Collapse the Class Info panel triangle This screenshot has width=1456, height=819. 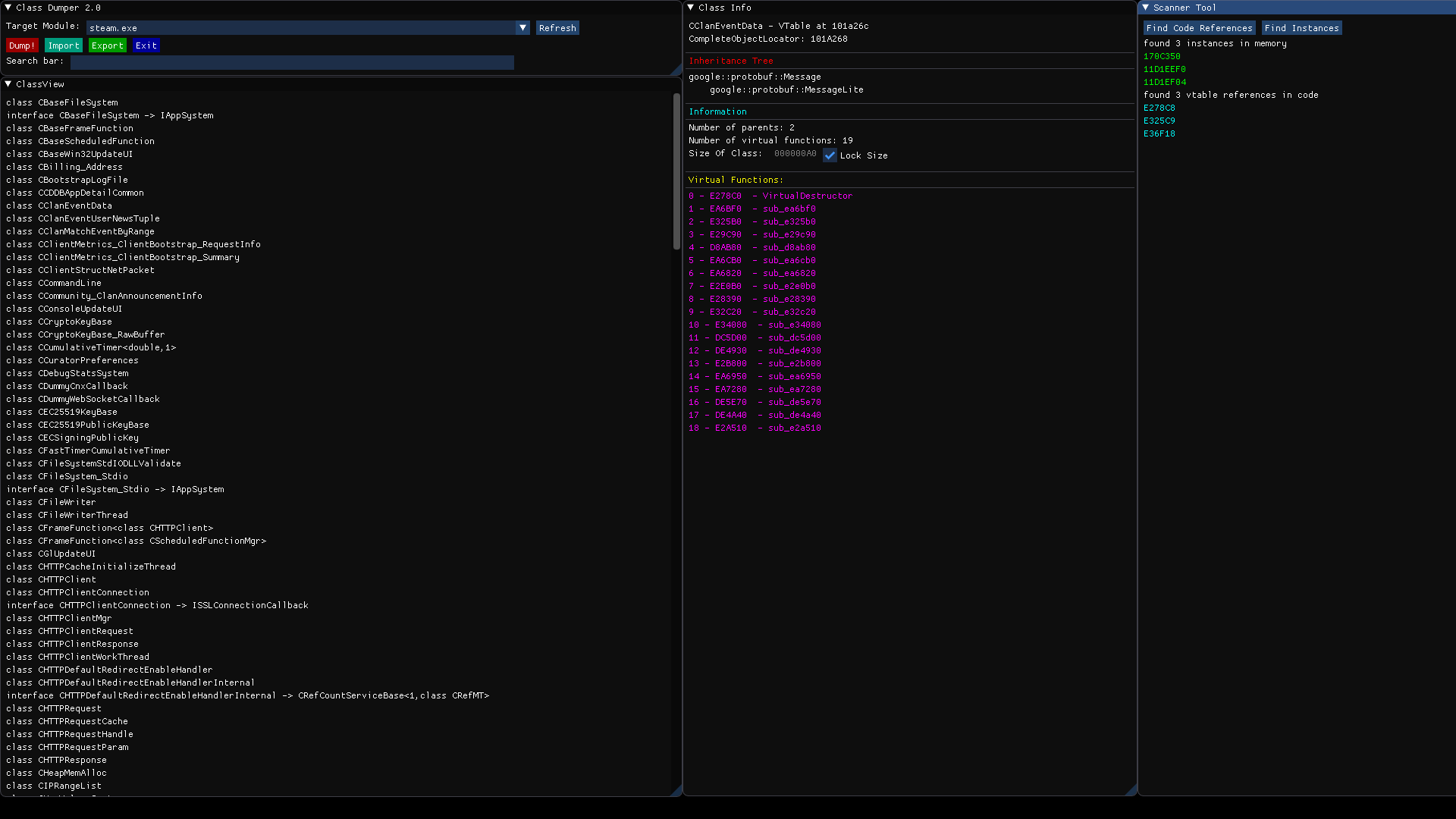[x=691, y=8]
